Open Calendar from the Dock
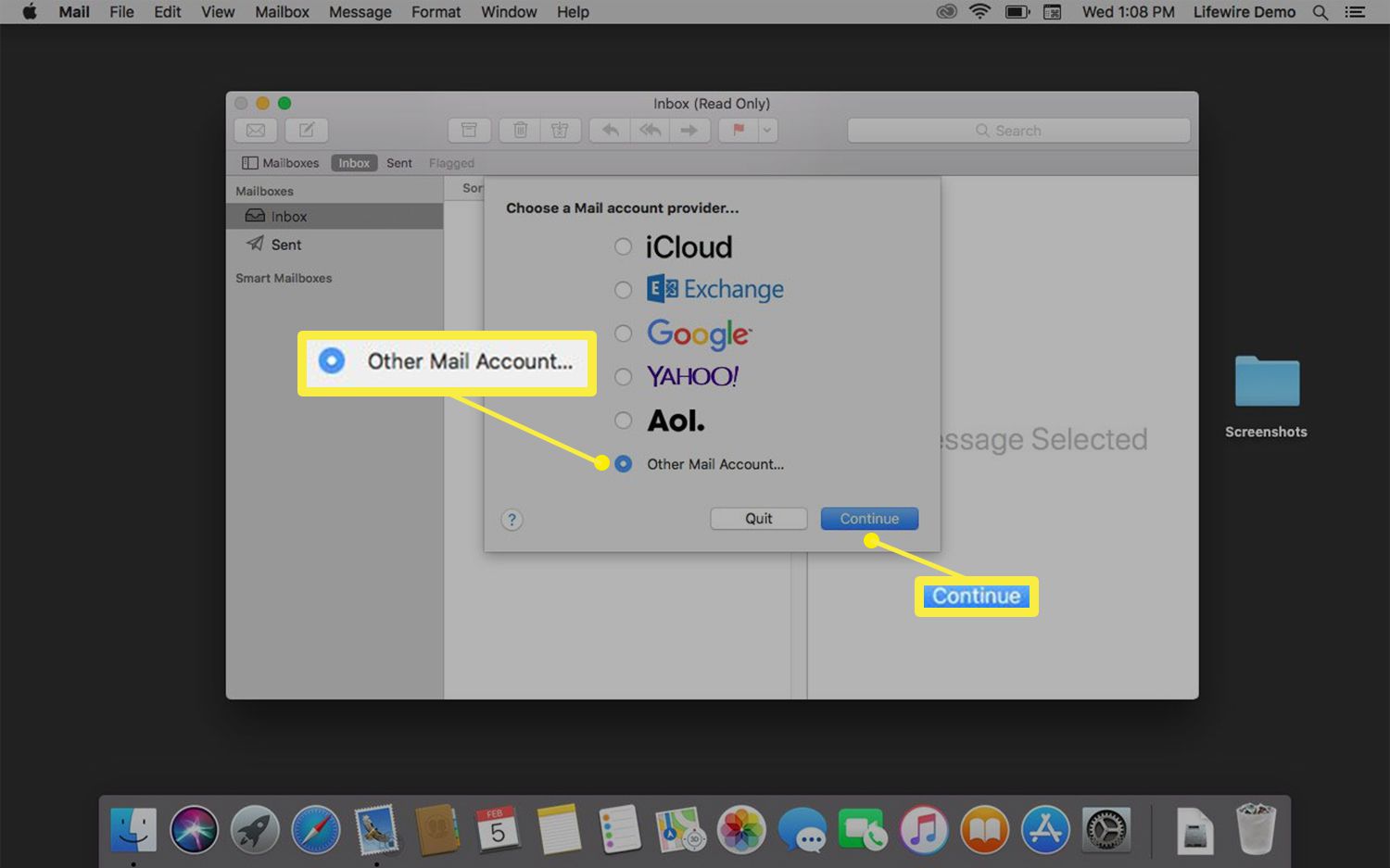Screen dimensions: 1390x868 point(498,830)
